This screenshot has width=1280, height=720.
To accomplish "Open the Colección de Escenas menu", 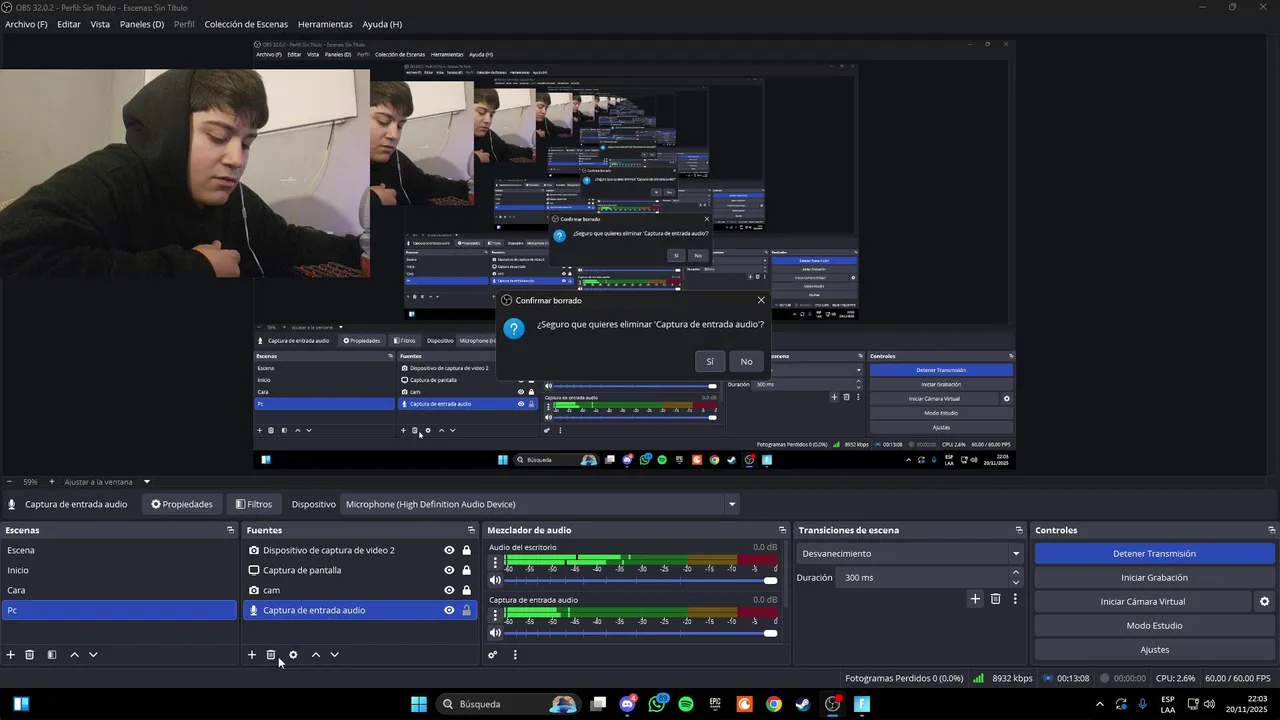I will [x=246, y=24].
